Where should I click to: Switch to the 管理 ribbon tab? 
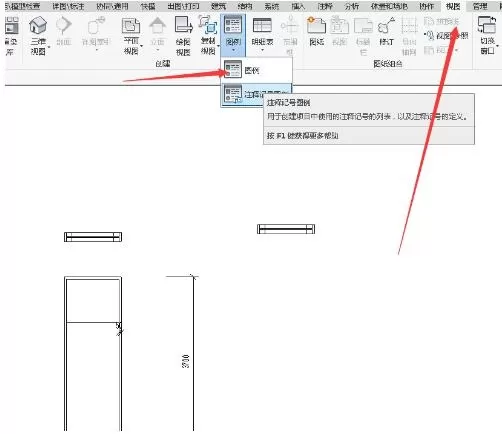point(480,6)
